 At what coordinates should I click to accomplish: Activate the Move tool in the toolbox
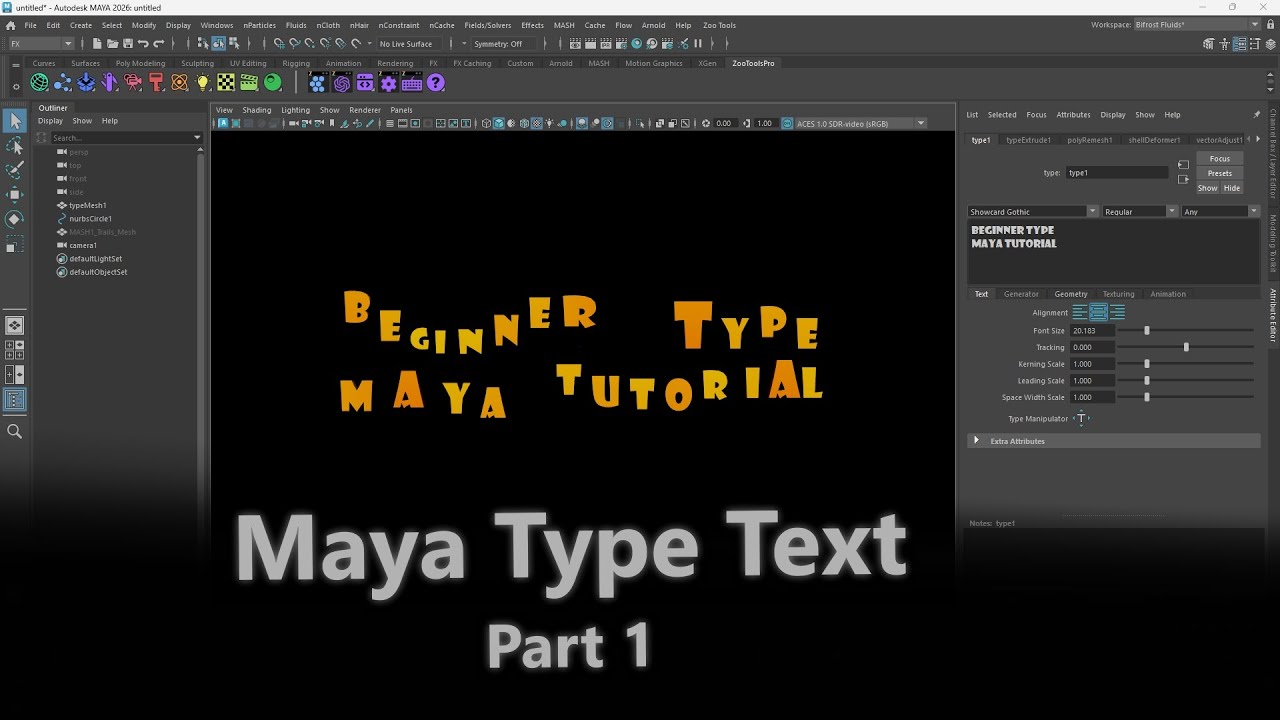pos(15,194)
